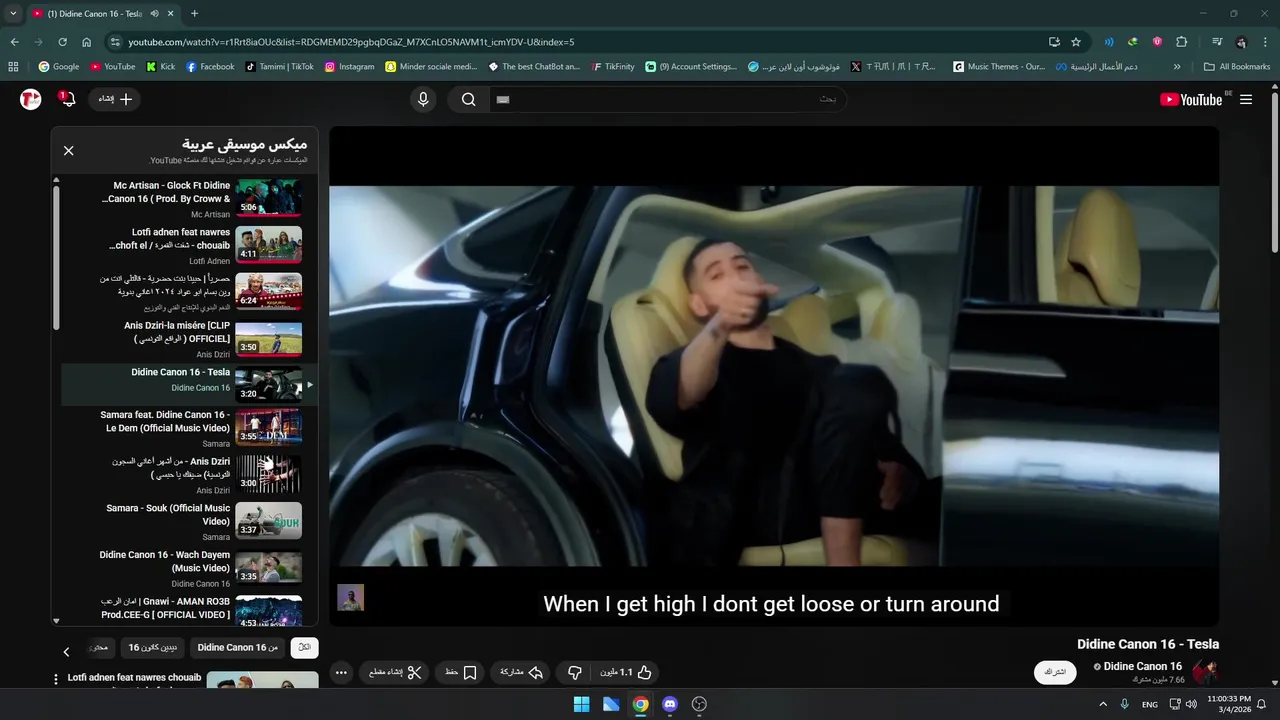
Task: Select 'من Didine Canon 16' filter chip
Action: click(x=237, y=648)
